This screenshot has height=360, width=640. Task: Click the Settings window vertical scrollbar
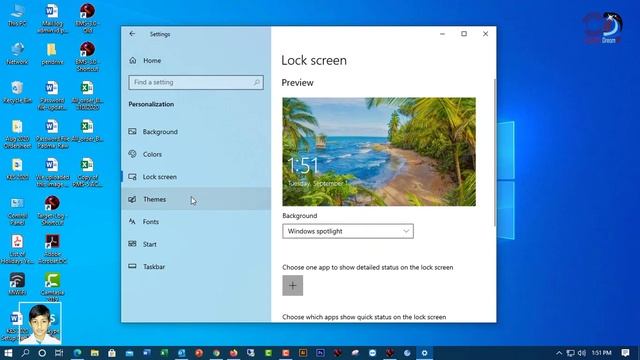tap(495, 153)
